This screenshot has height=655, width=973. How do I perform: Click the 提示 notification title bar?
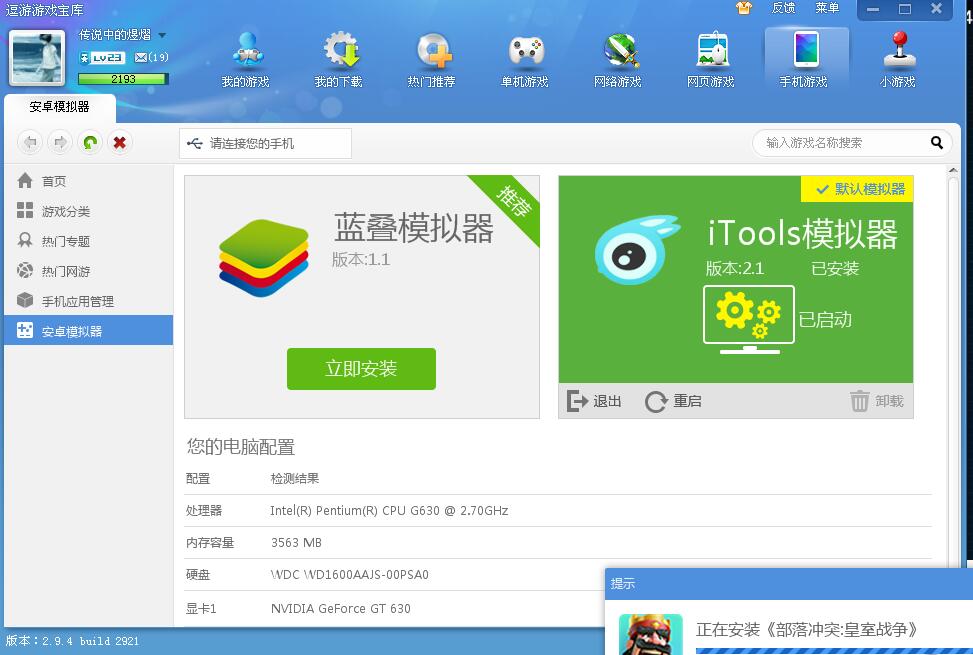point(789,584)
